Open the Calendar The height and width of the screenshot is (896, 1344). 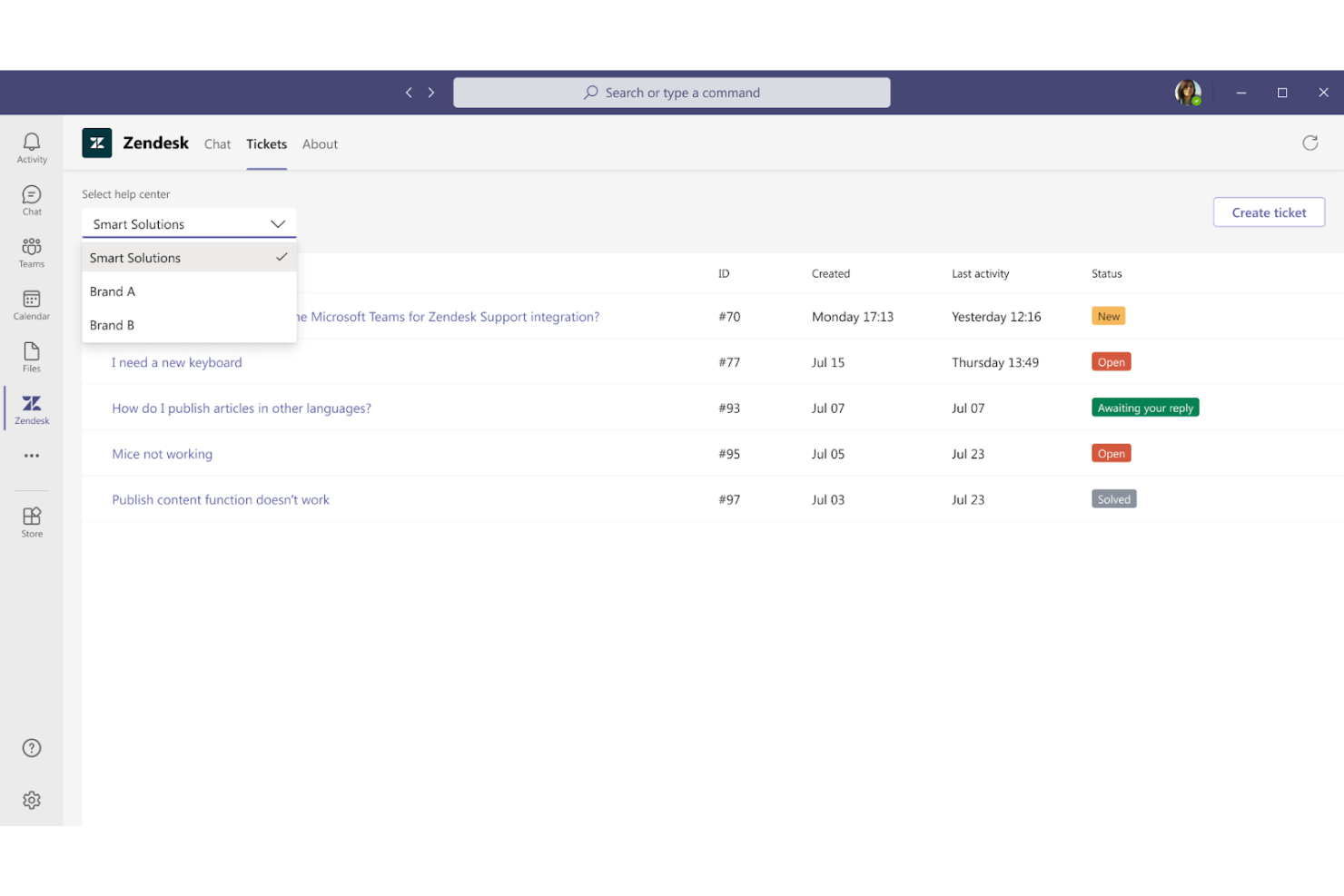coord(31,303)
